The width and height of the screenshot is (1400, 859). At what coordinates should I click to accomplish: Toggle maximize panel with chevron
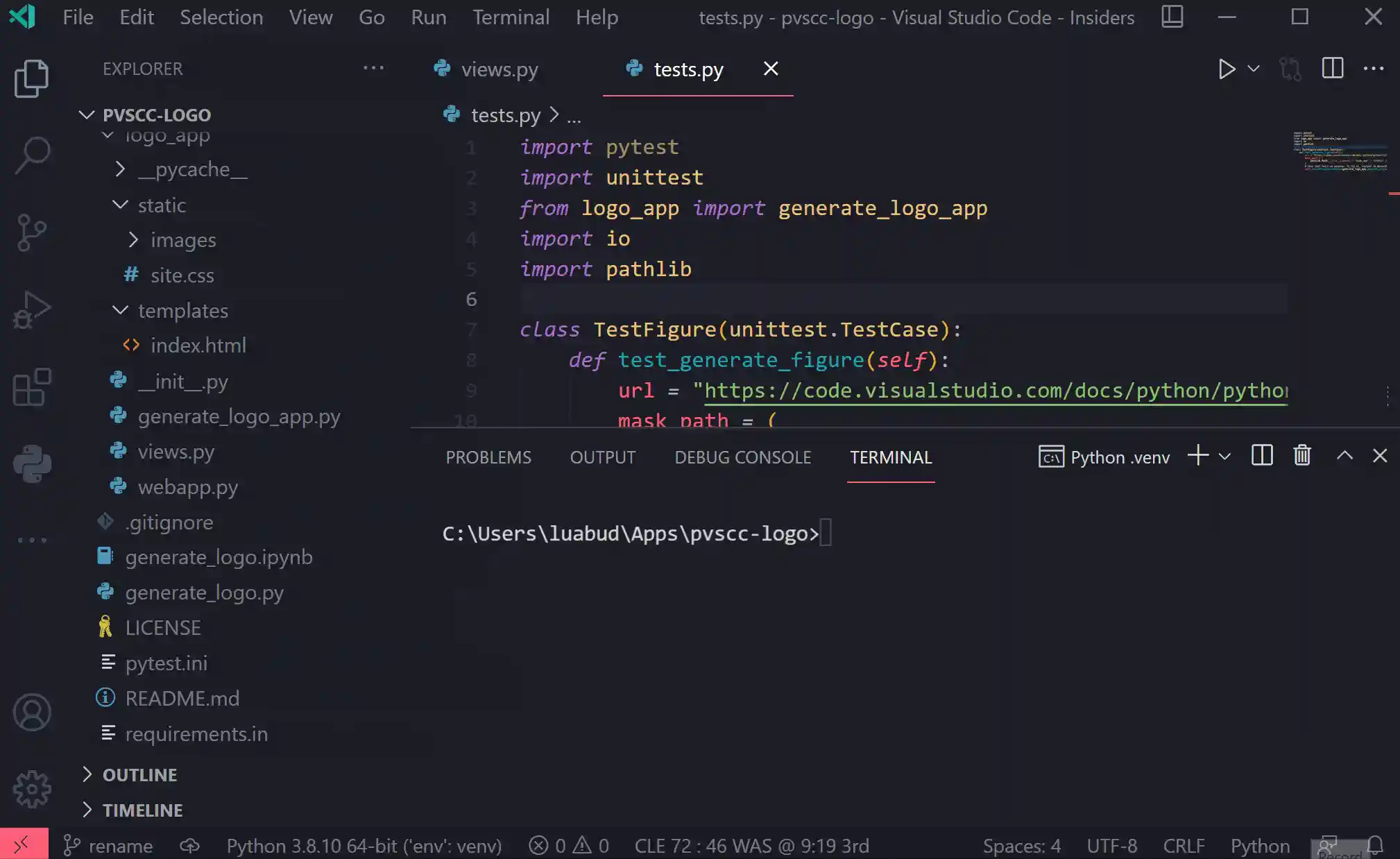pyautogui.click(x=1344, y=456)
